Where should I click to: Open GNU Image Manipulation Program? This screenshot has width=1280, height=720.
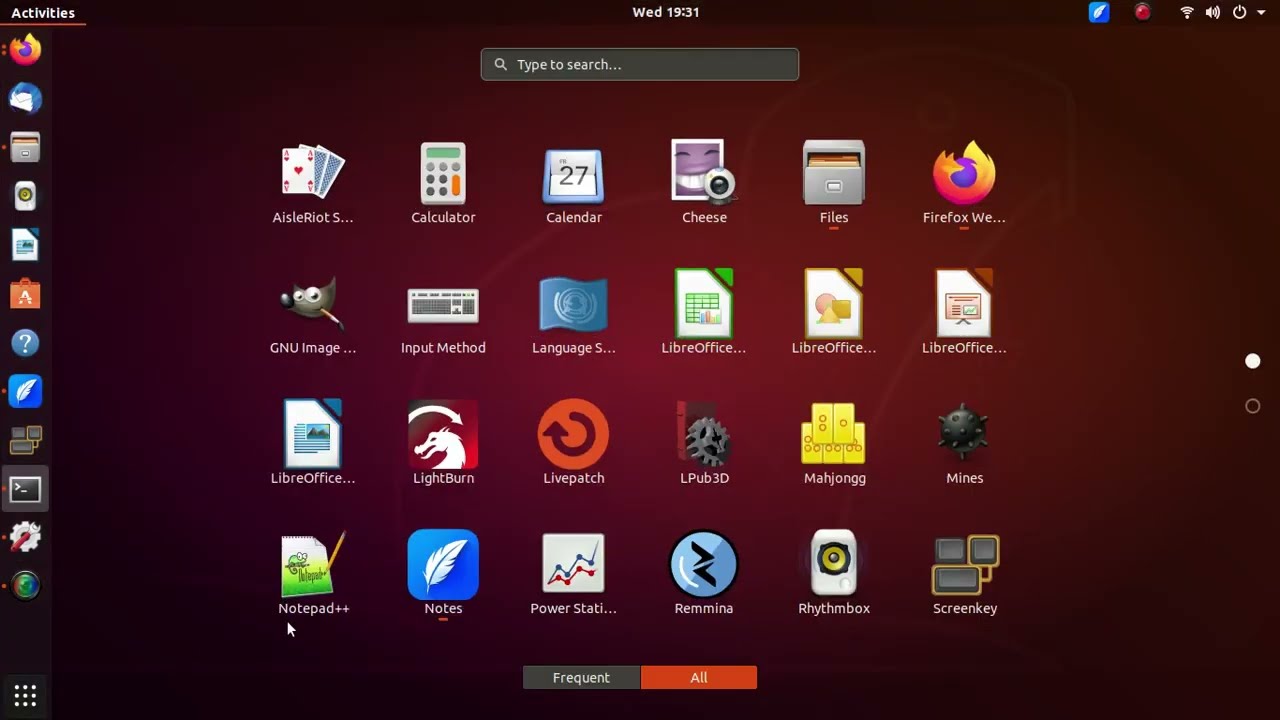point(313,313)
